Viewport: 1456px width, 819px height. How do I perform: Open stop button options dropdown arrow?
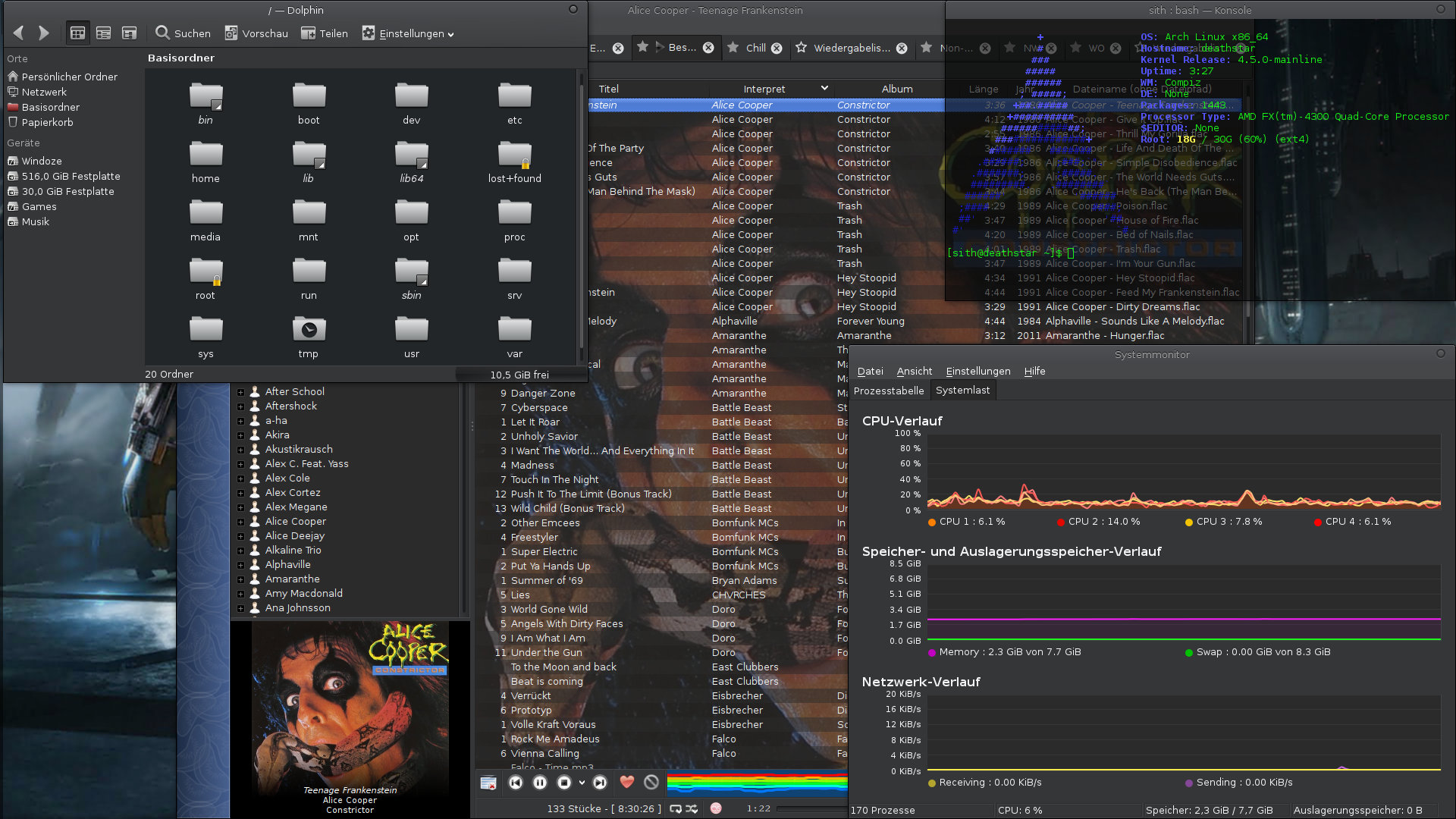click(582, 783)
